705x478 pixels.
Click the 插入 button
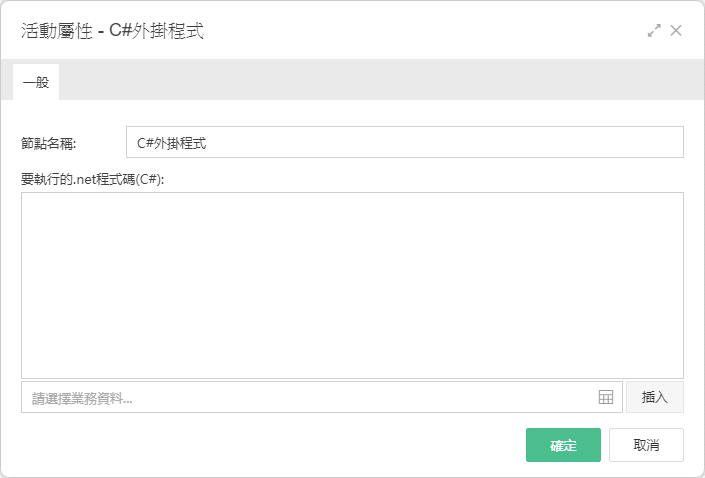(655, 397)
